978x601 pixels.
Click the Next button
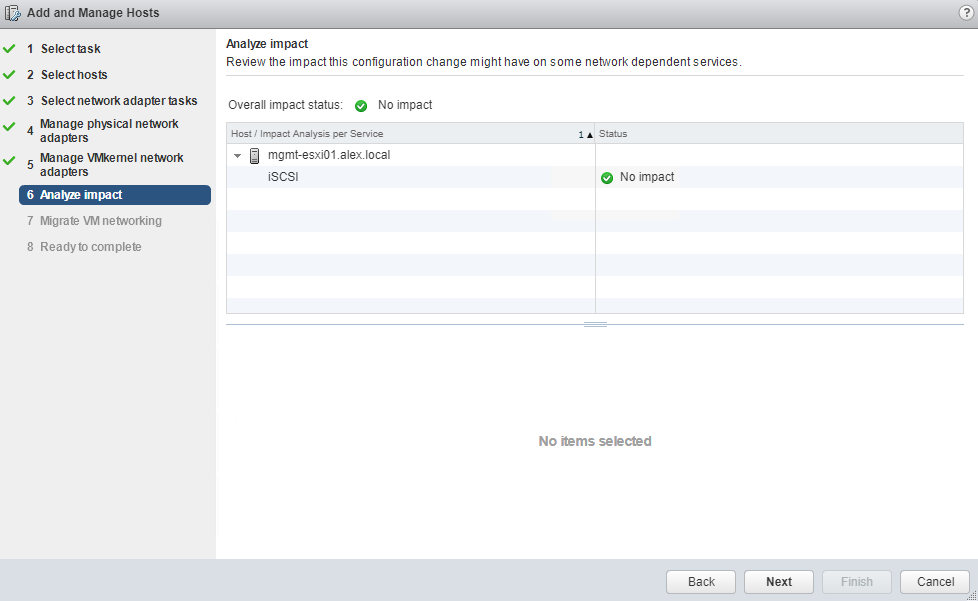tap(778, 582)
